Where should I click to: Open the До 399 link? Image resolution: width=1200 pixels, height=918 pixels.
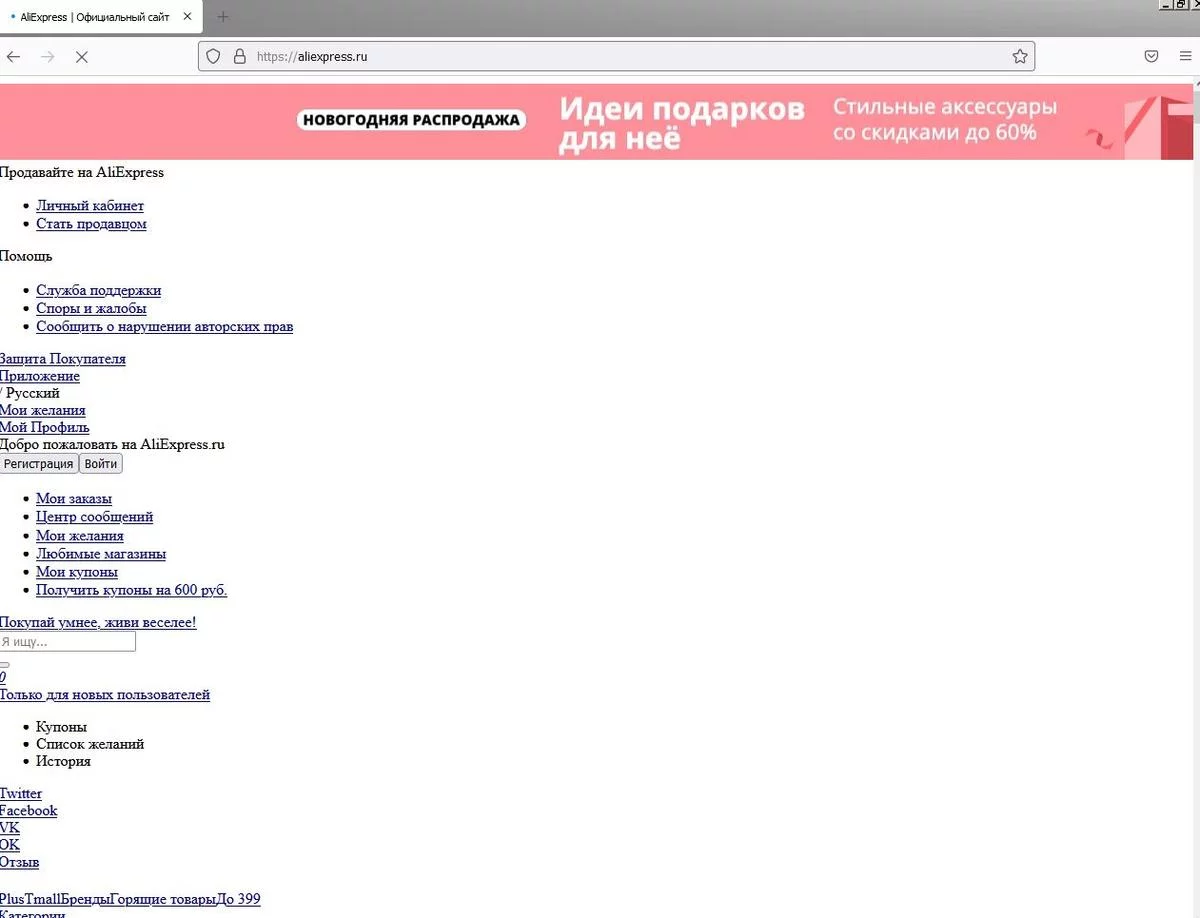tap(238, 899)
